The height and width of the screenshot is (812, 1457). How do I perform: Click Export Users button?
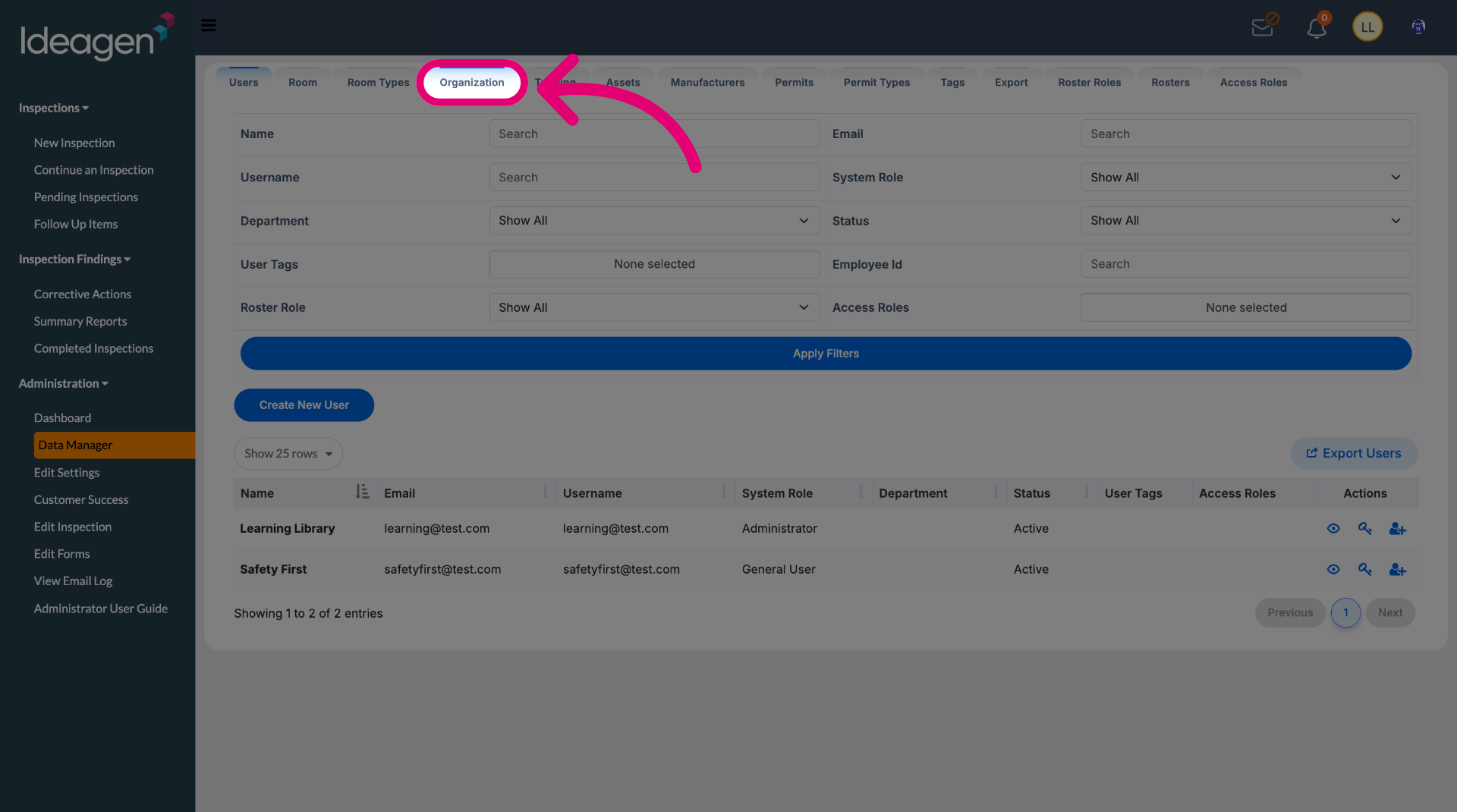(1354, 454)
